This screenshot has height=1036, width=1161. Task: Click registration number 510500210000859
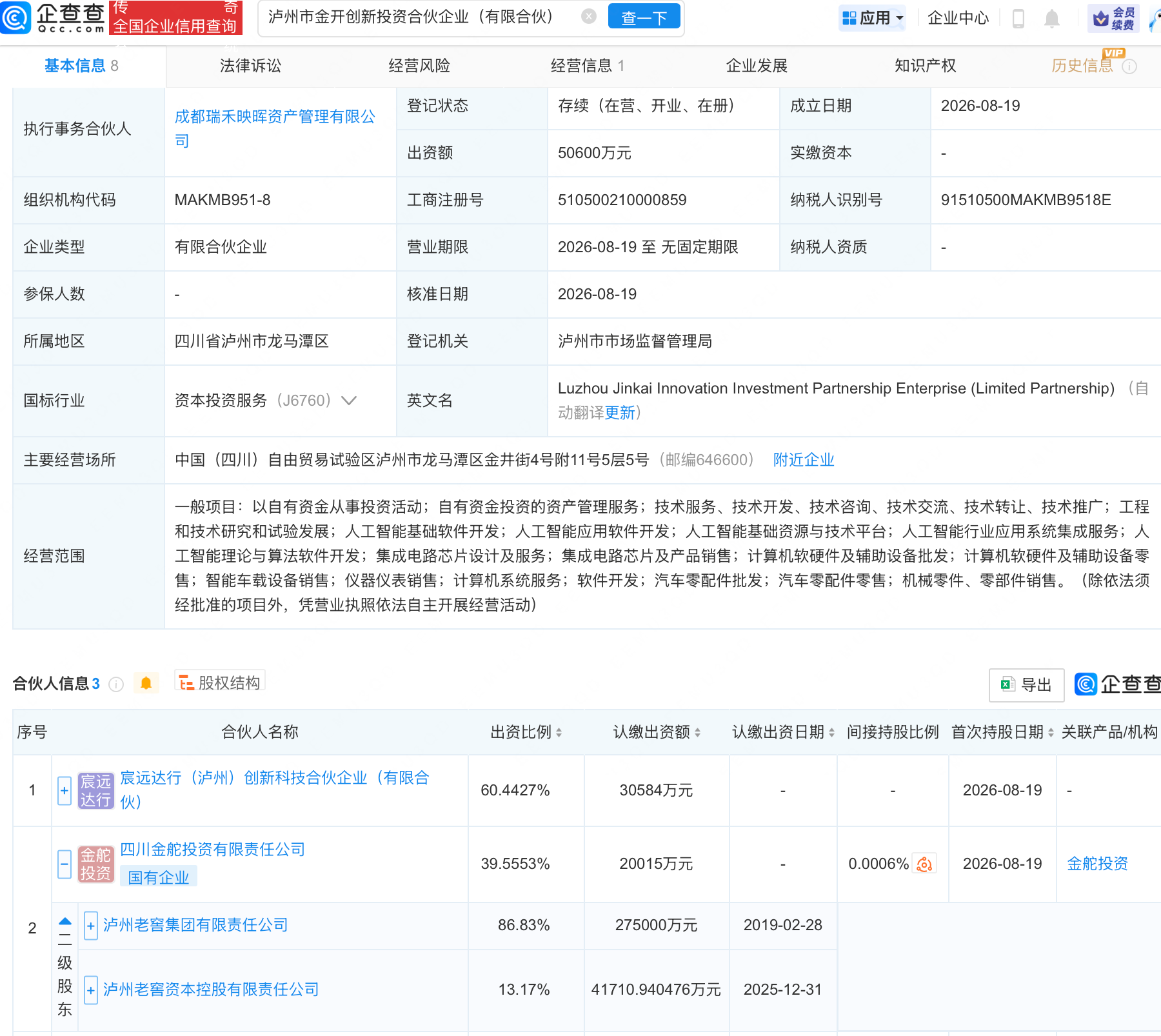click(622, 200)
